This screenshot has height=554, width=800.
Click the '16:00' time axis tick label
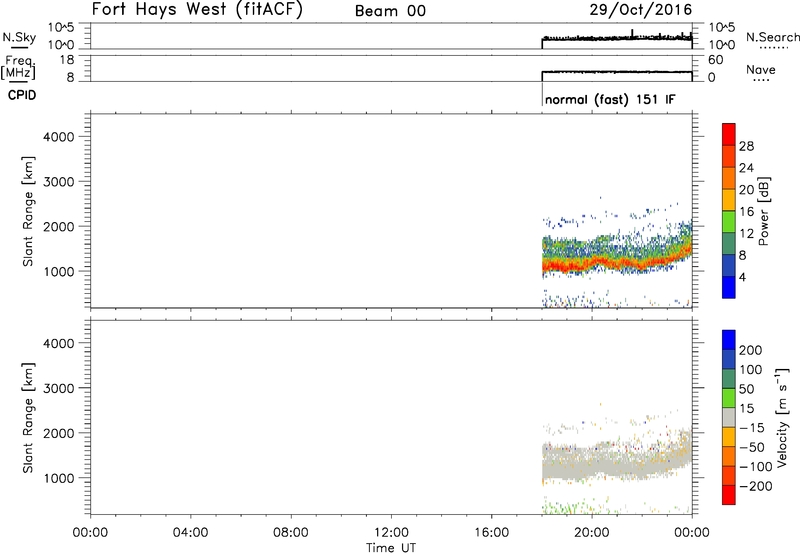point(491,533)
